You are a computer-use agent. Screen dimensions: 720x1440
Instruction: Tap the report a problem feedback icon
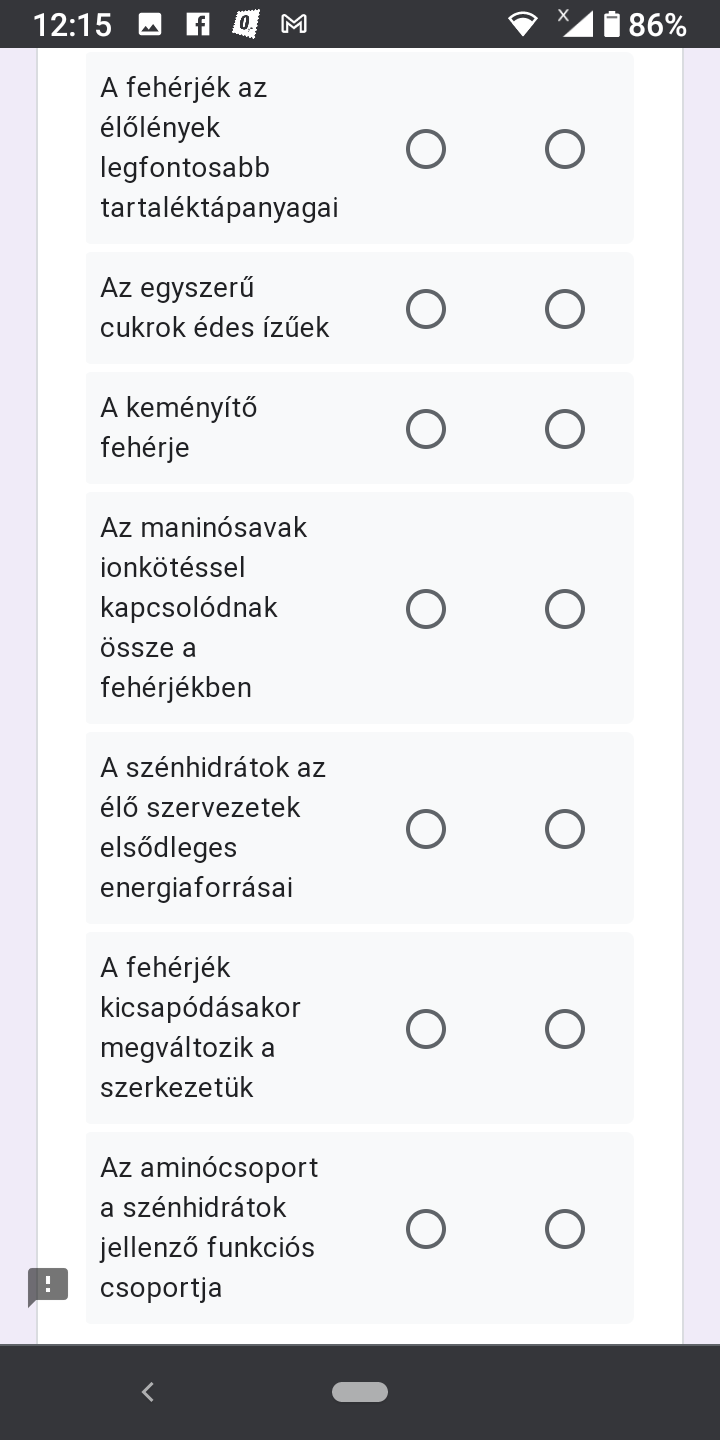[47, 1286]
